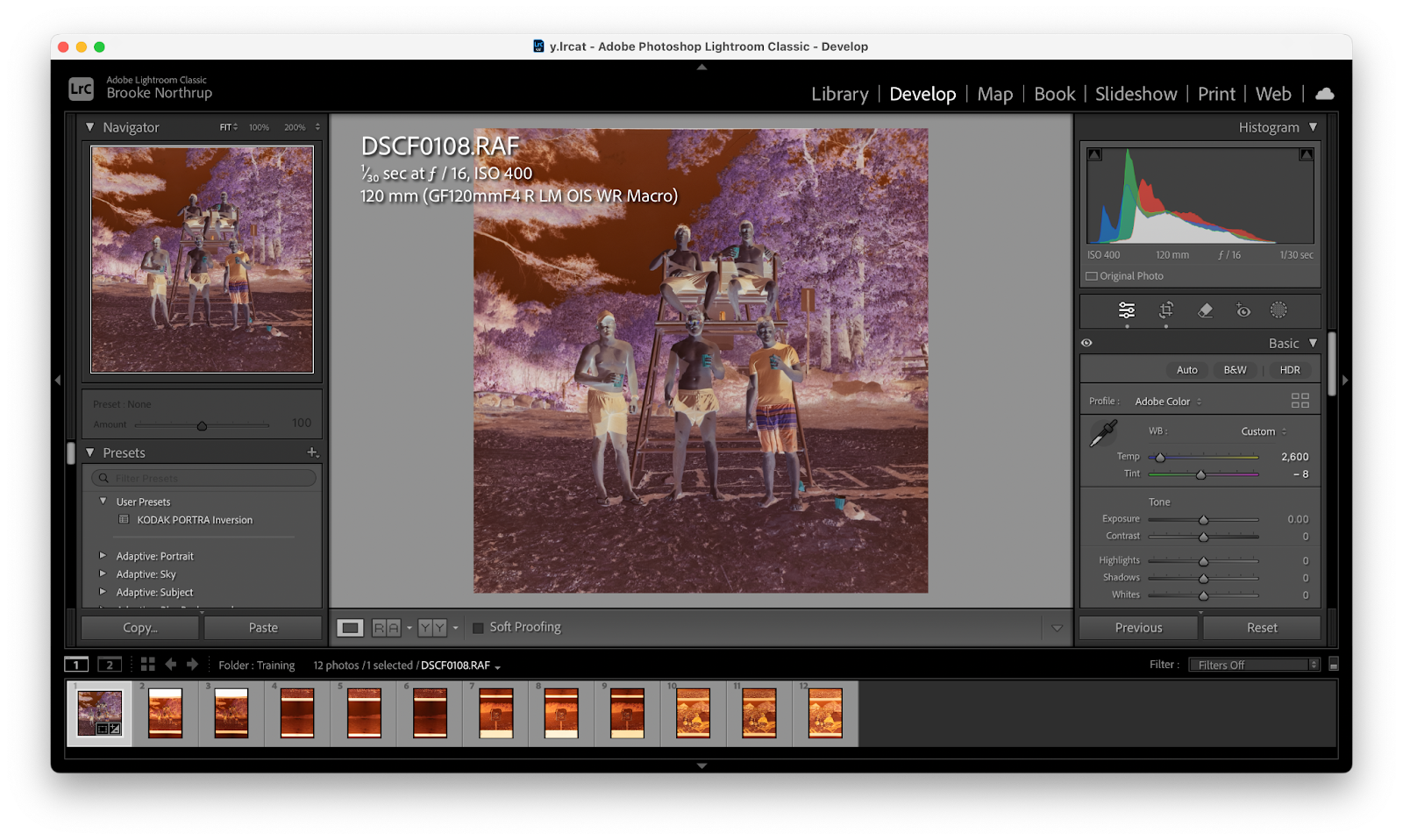Click the Tint slider handle
Screen dimensions: 1403x840
pos(1200,474)
